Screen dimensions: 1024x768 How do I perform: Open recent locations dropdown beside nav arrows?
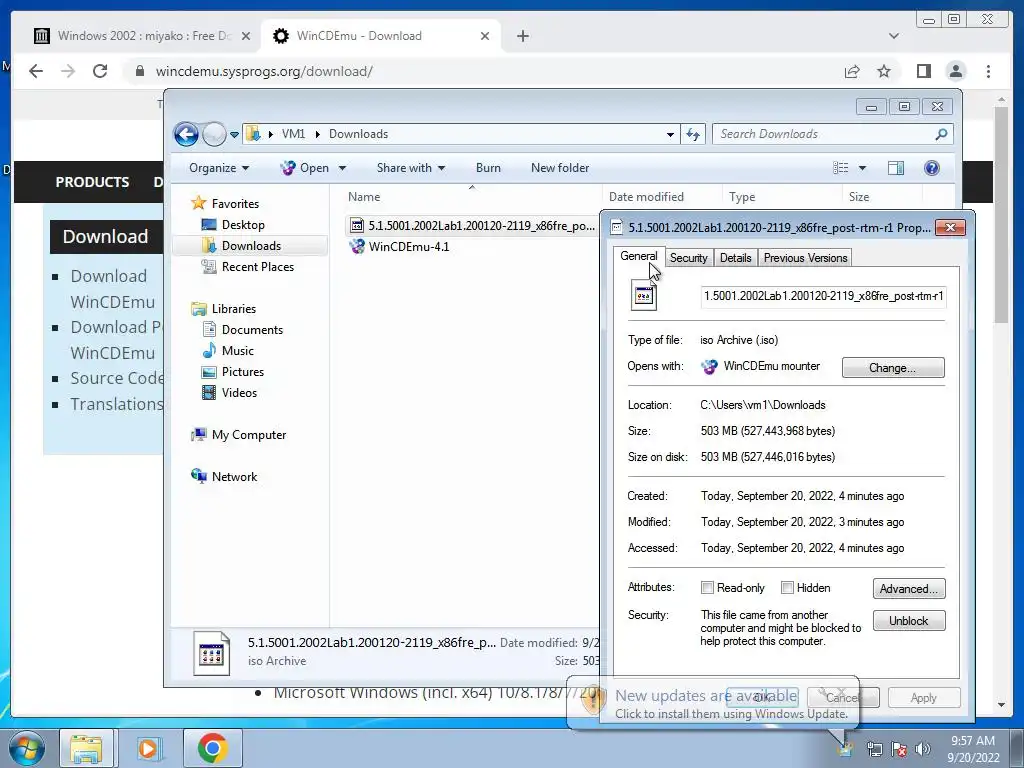pos(234,135)
